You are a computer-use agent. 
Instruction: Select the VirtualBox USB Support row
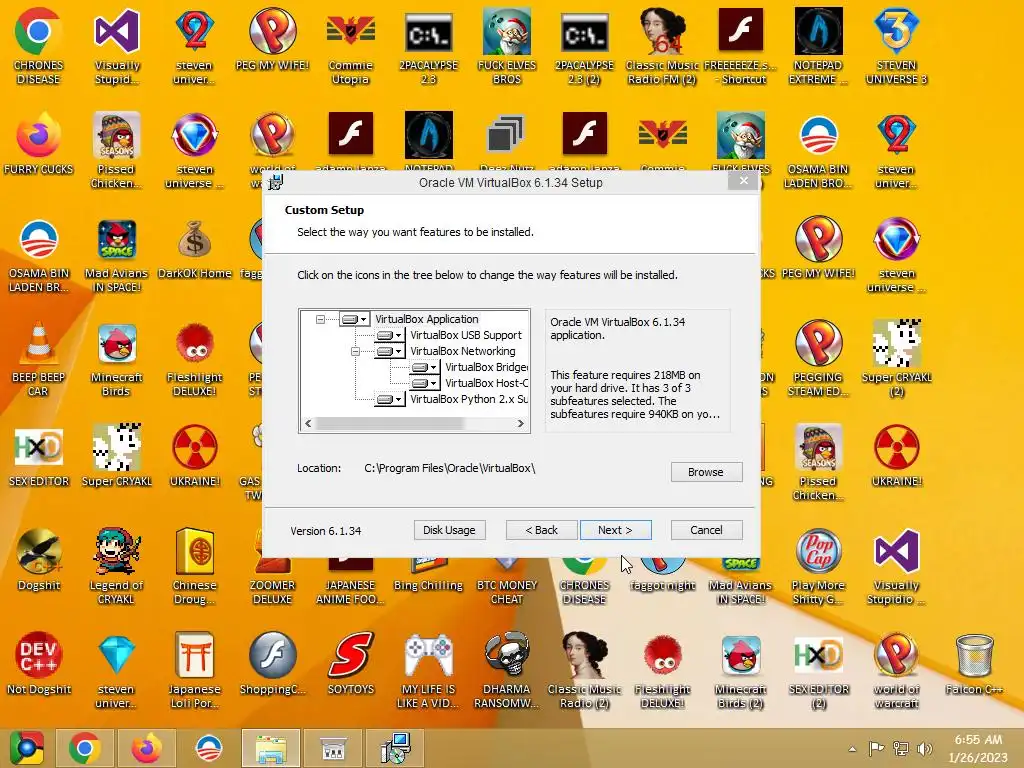coord(466,335)
